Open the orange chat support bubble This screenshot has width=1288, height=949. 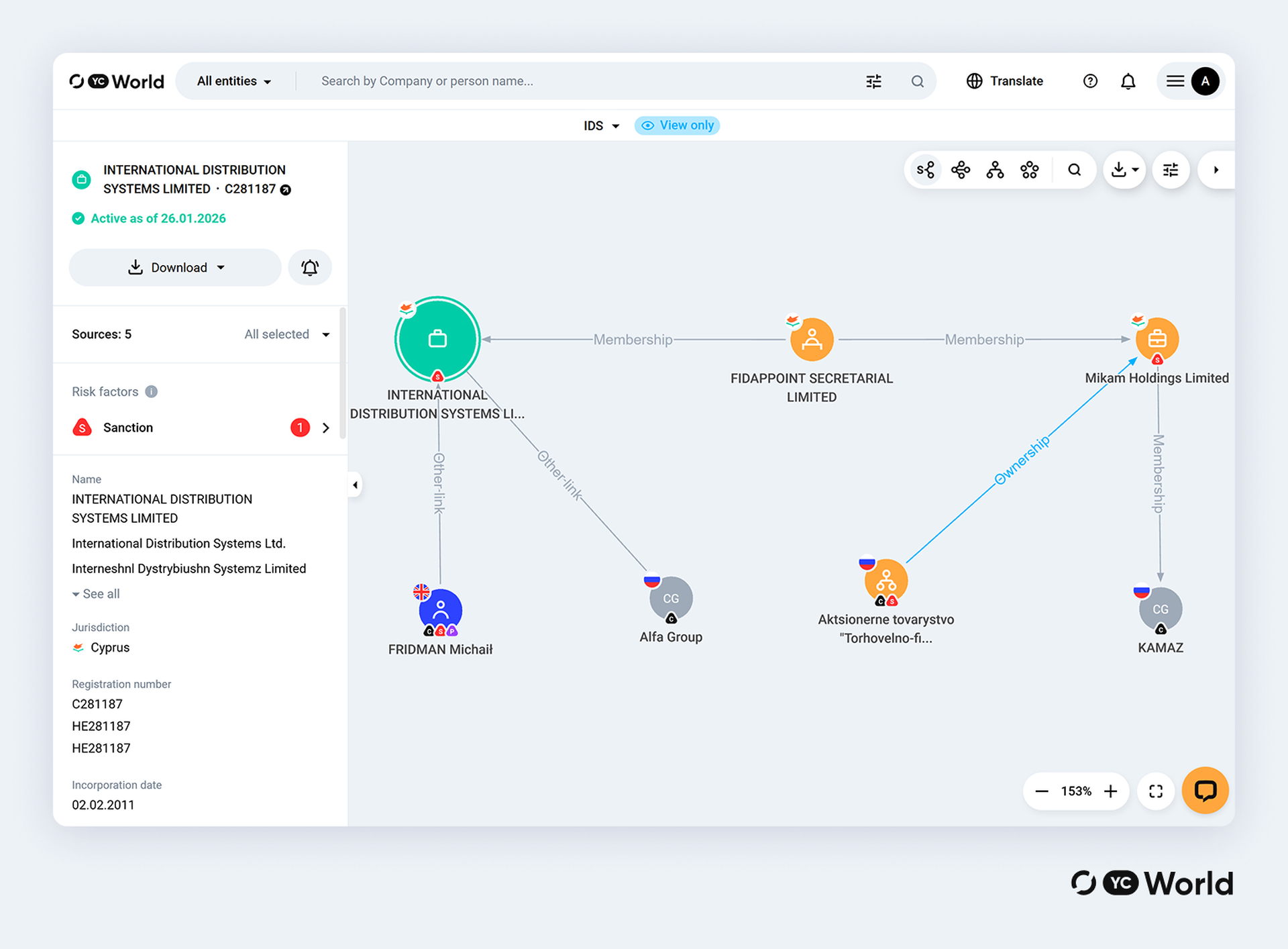coord(1205,791)
